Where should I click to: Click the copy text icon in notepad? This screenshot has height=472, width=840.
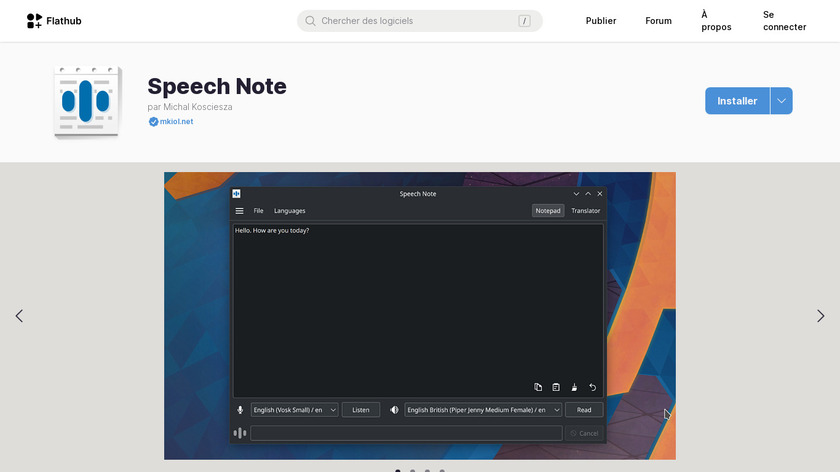538,387
